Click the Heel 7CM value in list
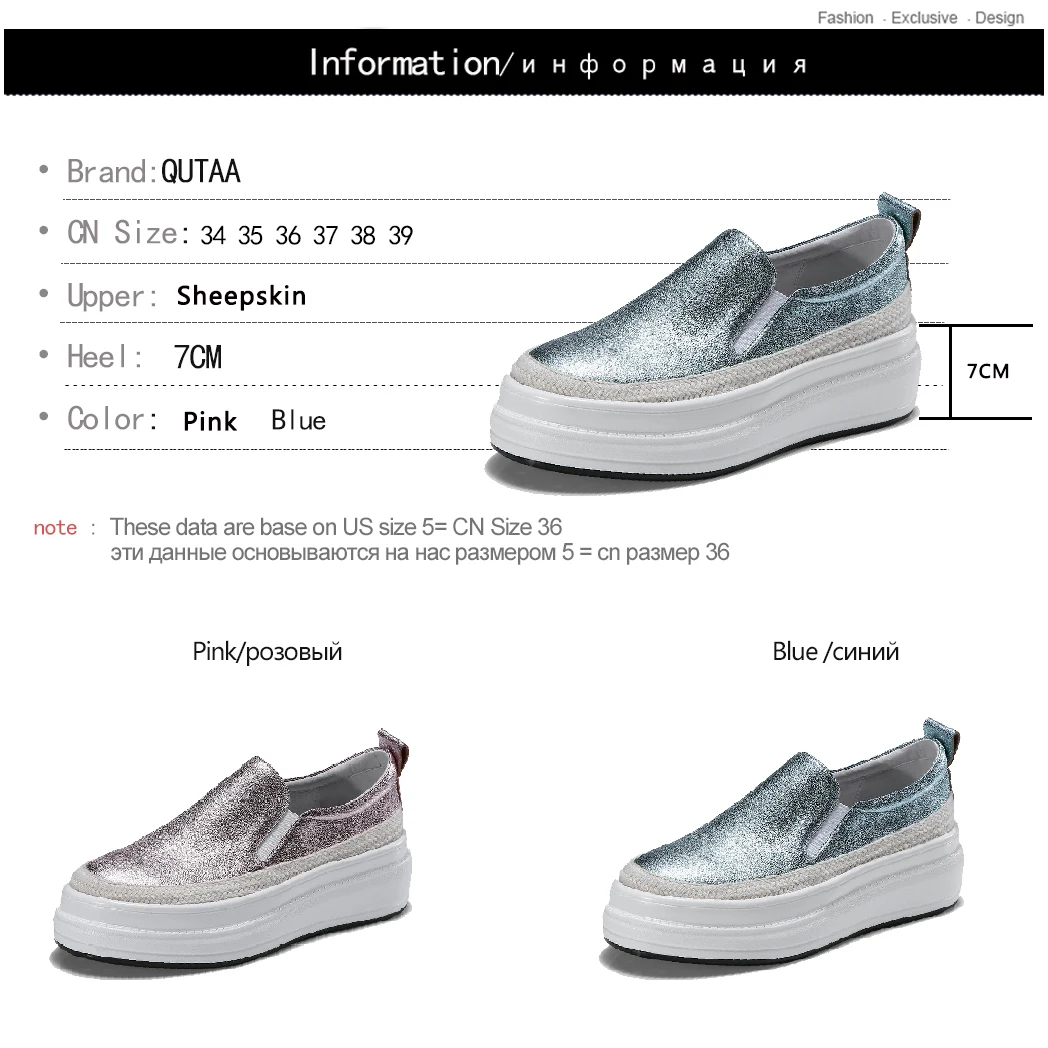The width and height of the screenshot is (1048, 1048). (x=198, y=357)
